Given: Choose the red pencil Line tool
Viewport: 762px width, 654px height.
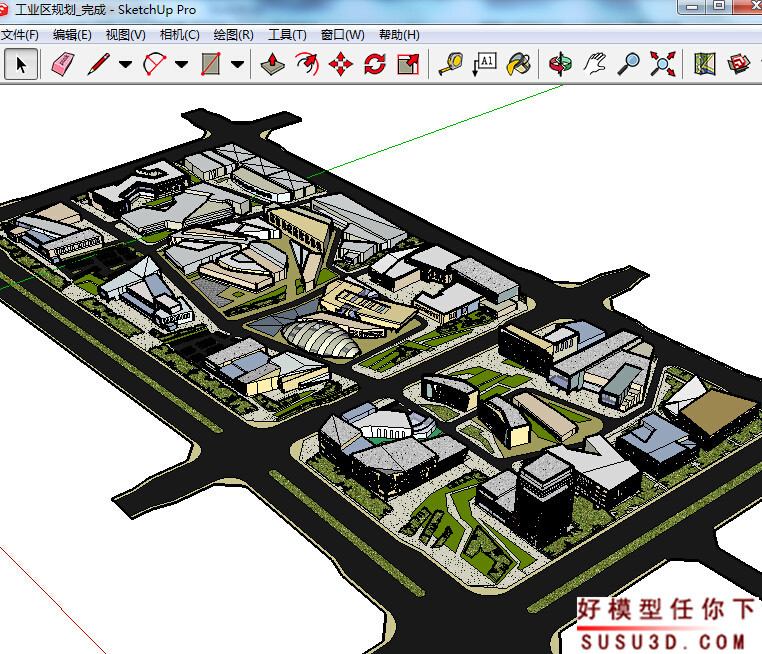Looking at the screenshot, I should coord(99,64).
